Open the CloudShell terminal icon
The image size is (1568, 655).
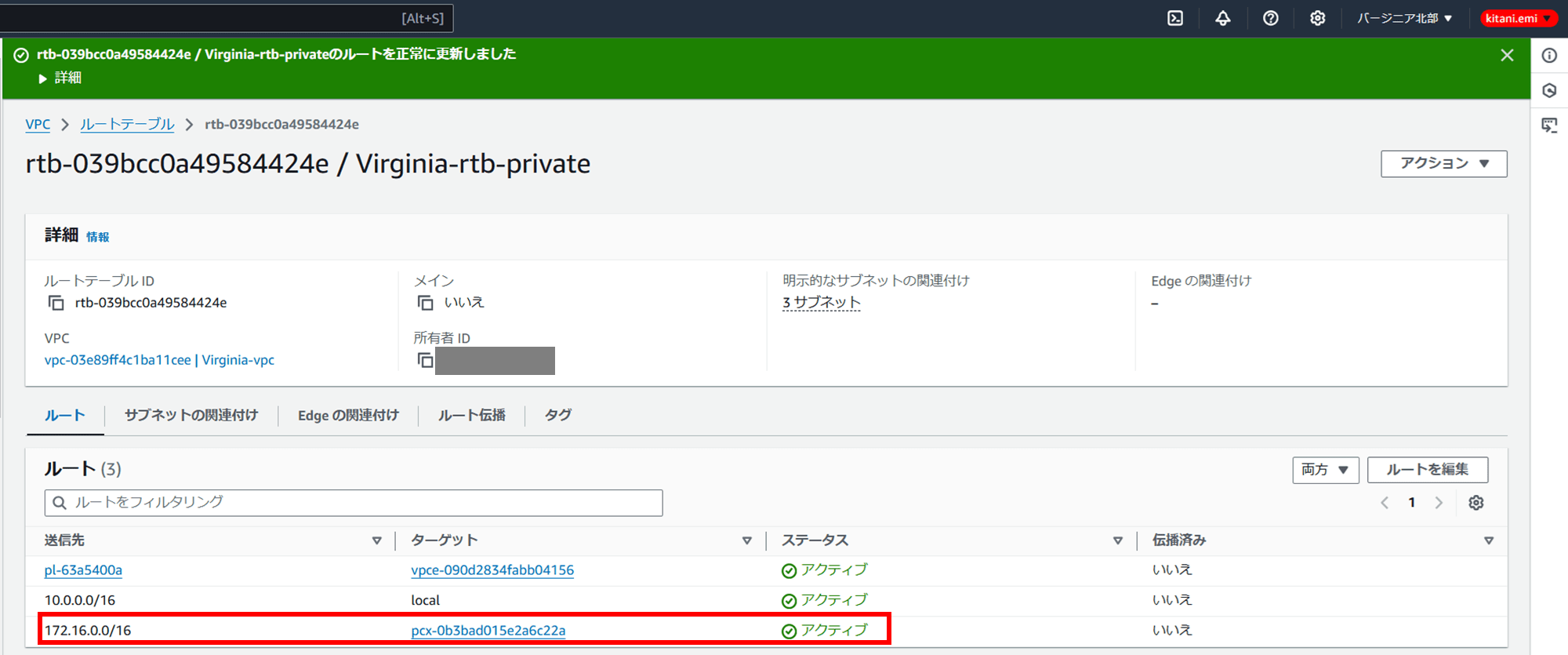[x=1175, y=18]
